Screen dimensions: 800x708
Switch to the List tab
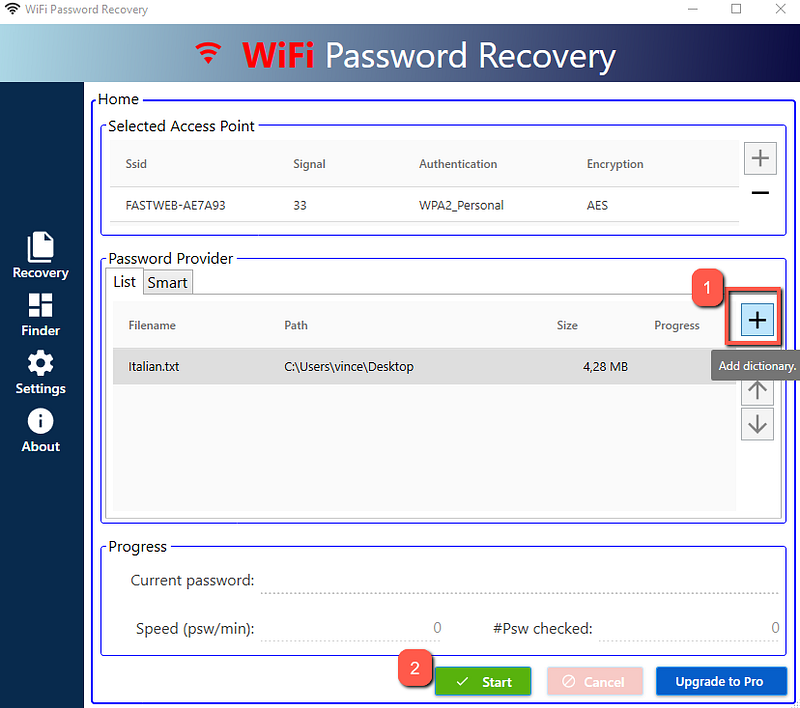pos(124,282)
